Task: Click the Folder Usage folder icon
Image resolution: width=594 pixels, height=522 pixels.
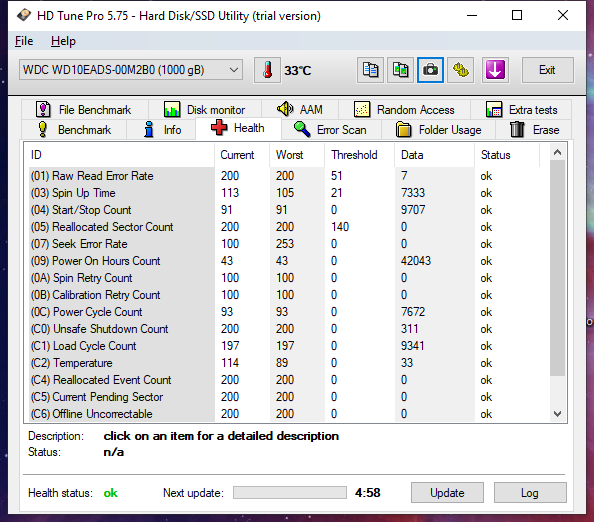Action: point(403,130)
